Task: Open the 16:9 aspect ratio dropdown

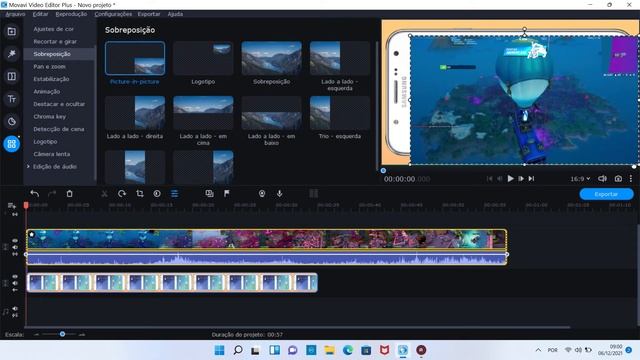Action: point(580,178)
